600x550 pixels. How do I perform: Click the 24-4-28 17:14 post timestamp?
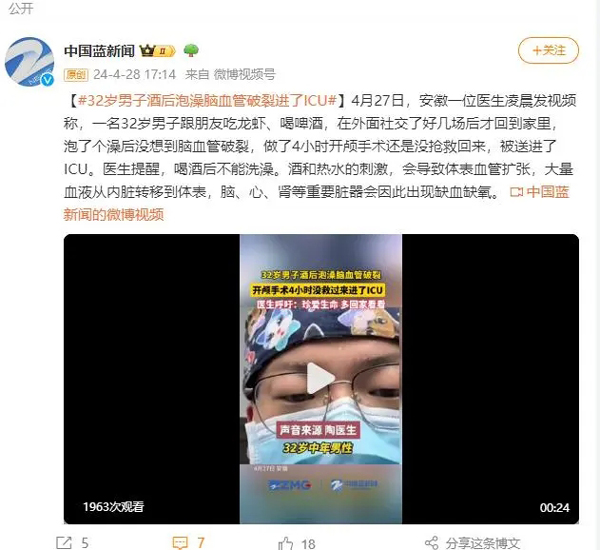pyautogui.click(x=134, y=74)
